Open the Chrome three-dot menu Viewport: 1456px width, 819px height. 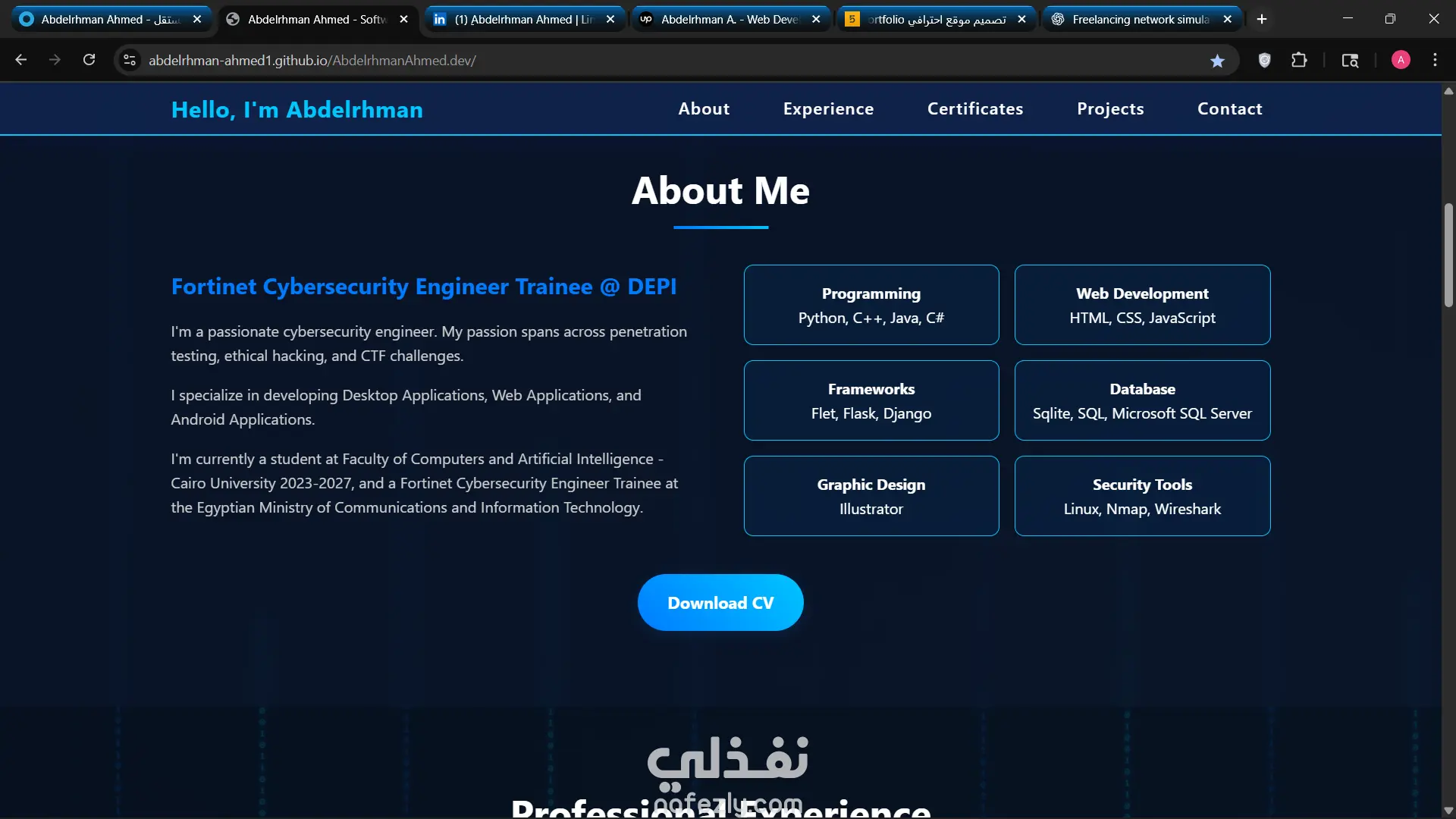(1435, 61)
